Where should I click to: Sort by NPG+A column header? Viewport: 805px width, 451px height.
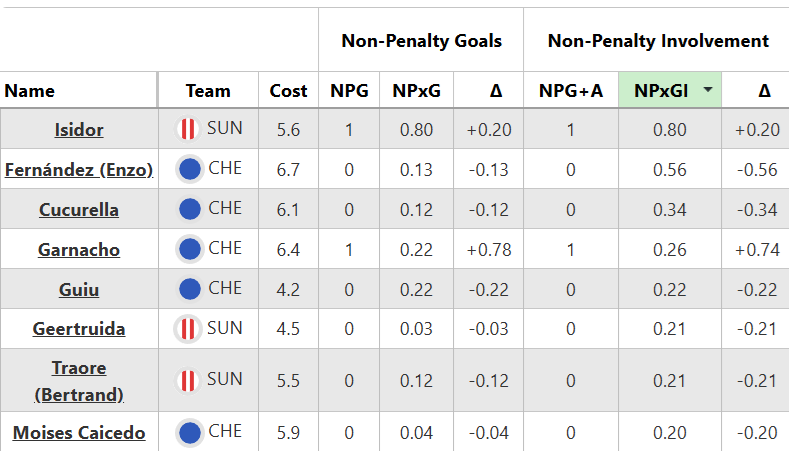click(570, 91)
